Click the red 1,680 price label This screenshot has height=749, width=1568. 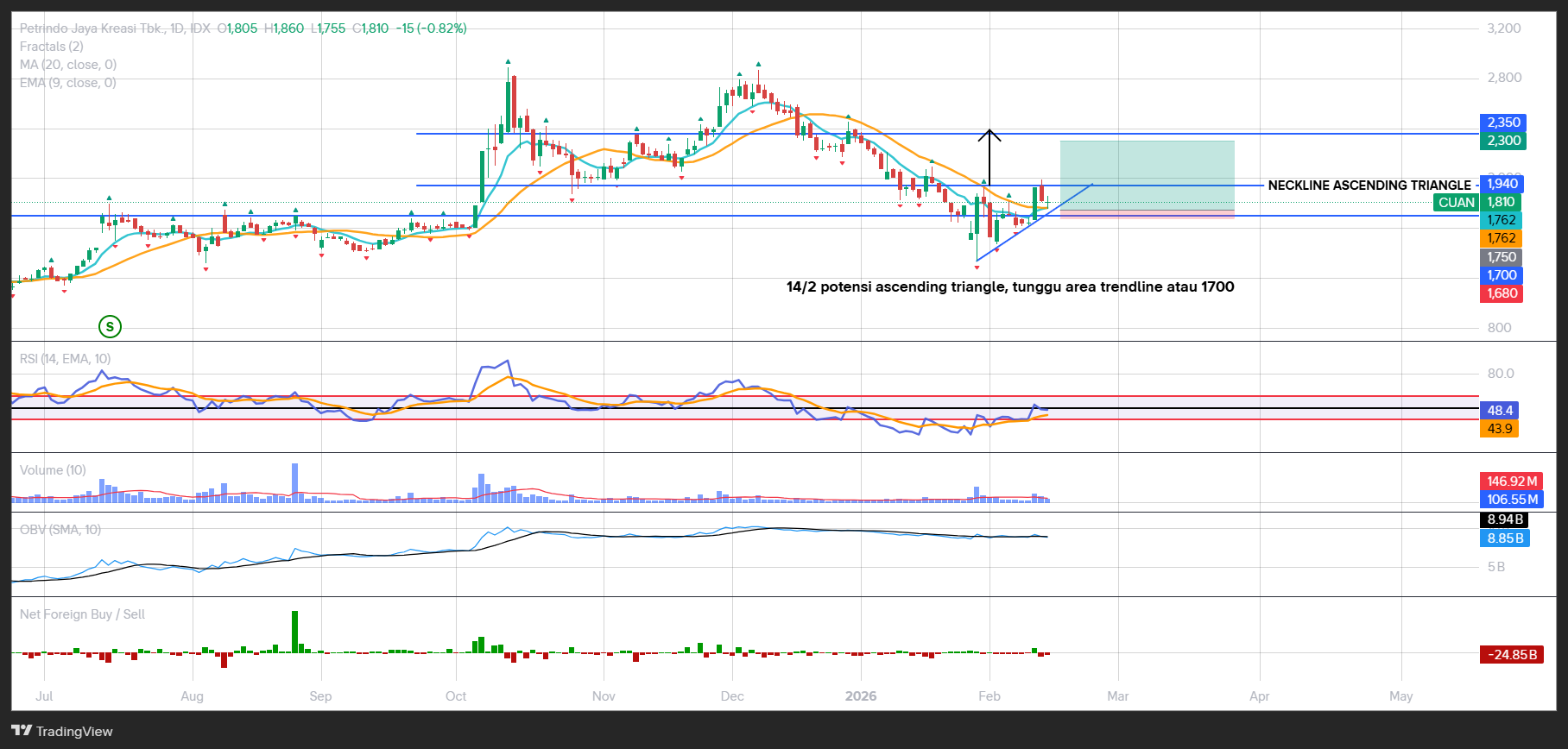[1502, 293]
